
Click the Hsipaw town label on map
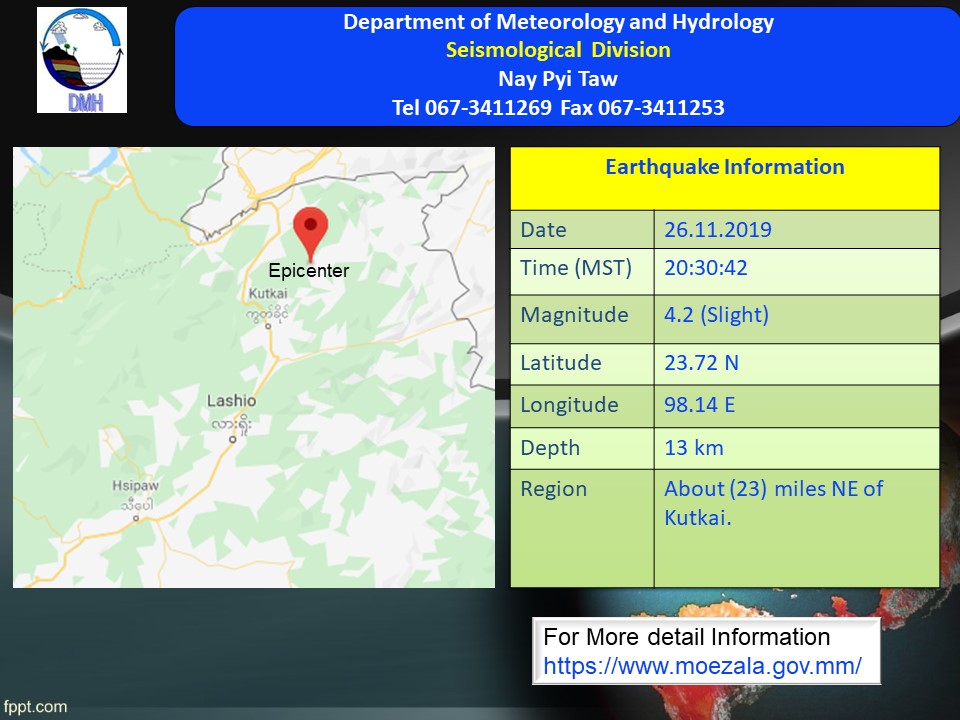click(x=135, y=486)
